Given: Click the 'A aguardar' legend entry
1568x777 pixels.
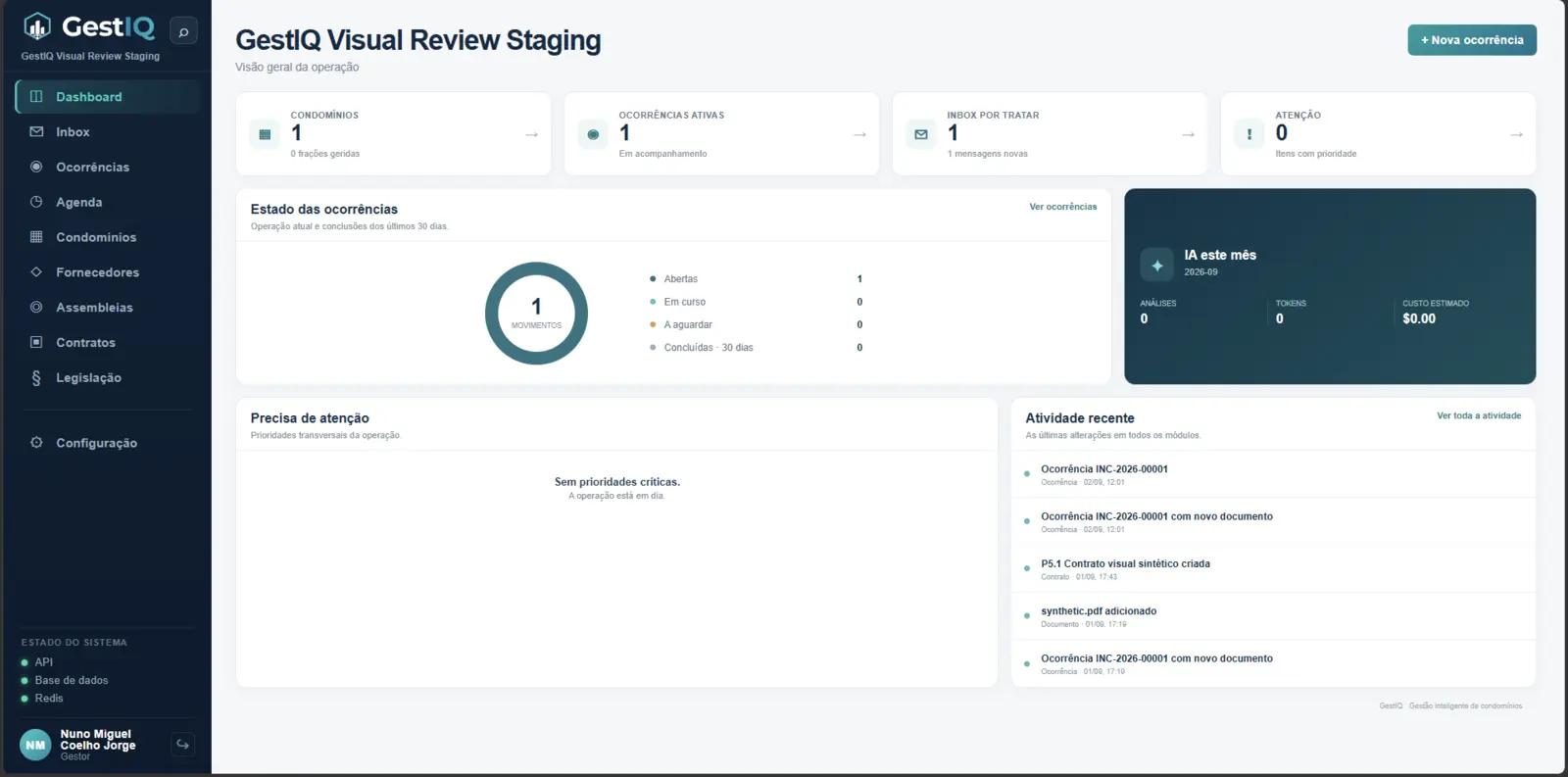Looking at the screenshot, I should point(756,324).
